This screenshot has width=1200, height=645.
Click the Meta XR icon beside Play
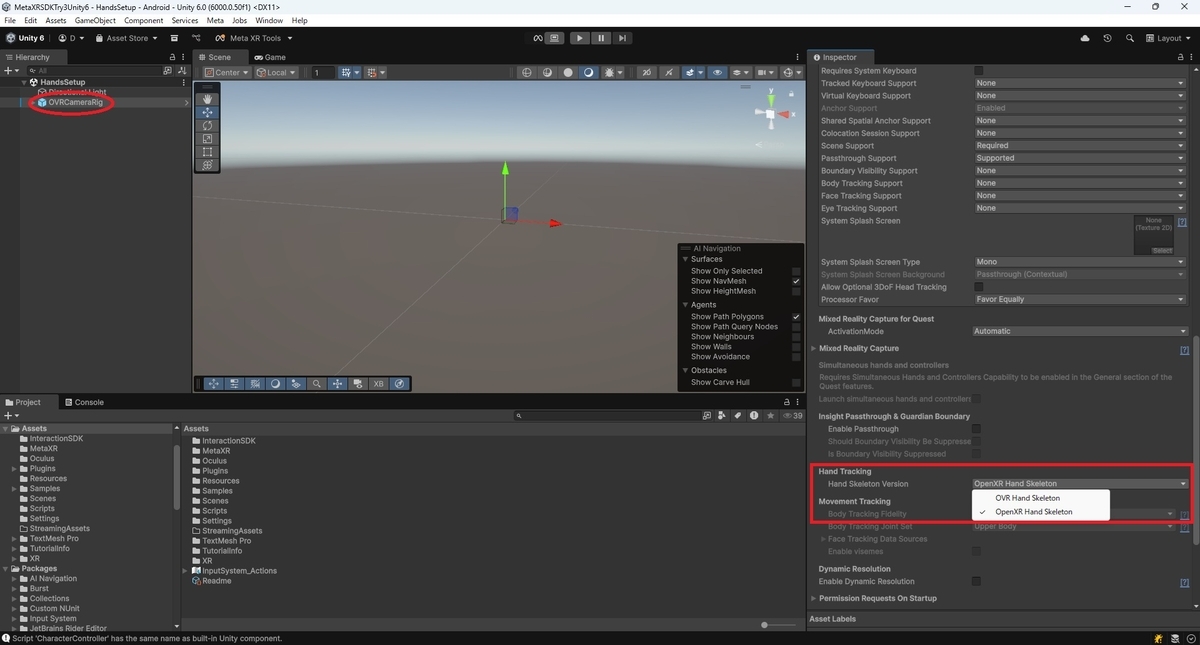pos(538,38)
